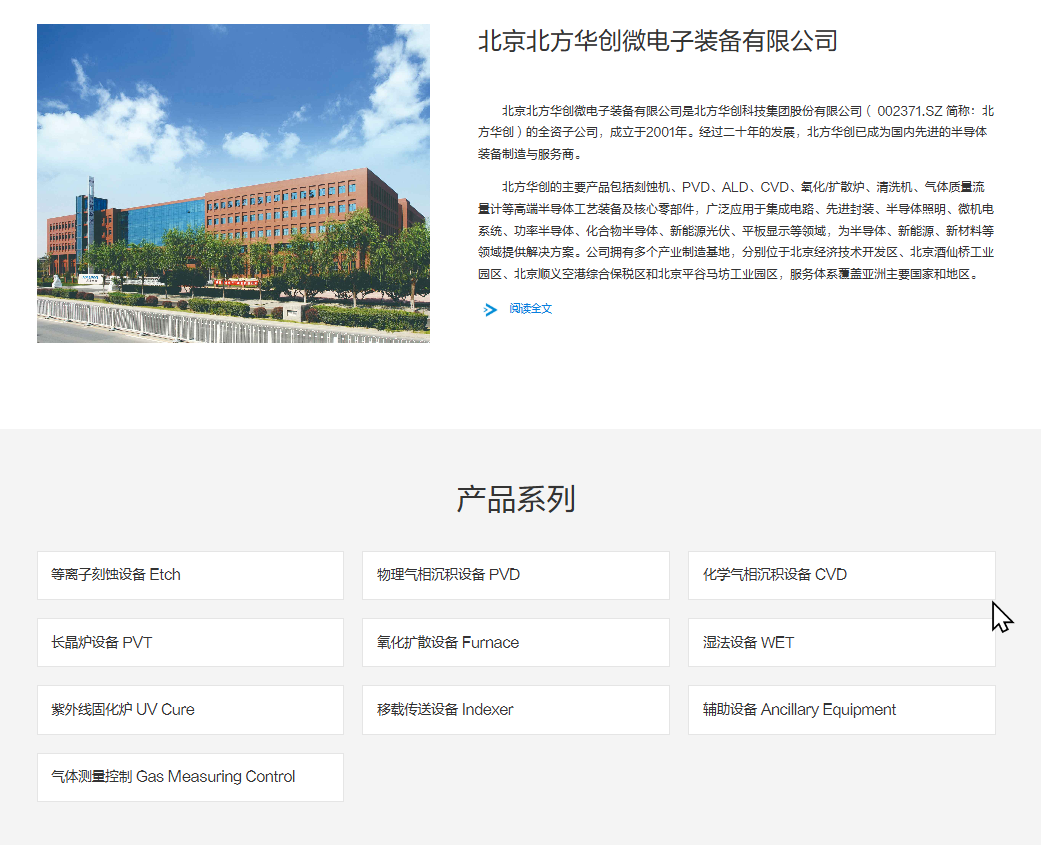Click the 产品系列 section heading
This screenshot has width=1041, height=845.
516,499
